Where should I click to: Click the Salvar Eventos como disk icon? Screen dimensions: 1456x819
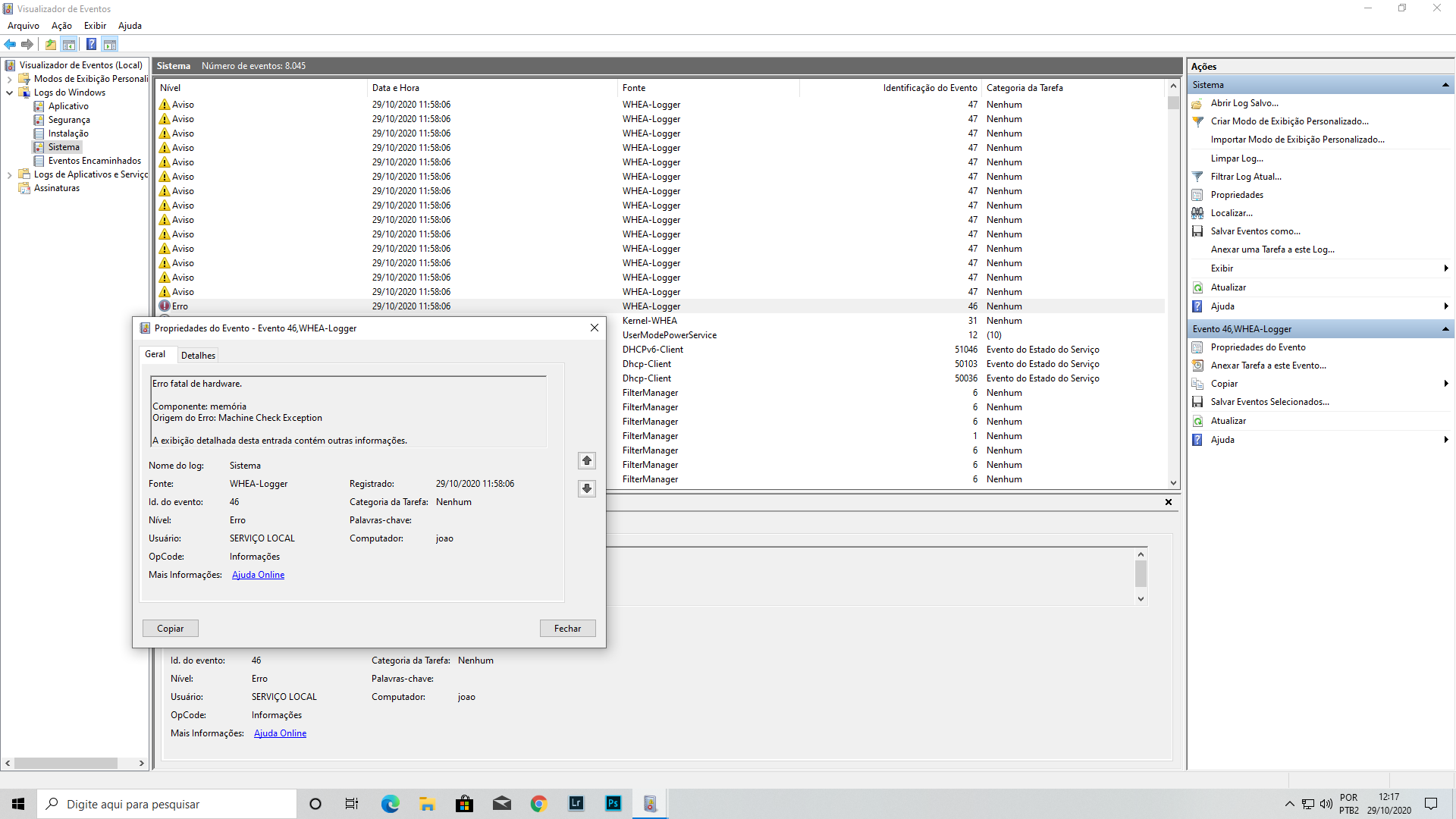[1197, 231]
